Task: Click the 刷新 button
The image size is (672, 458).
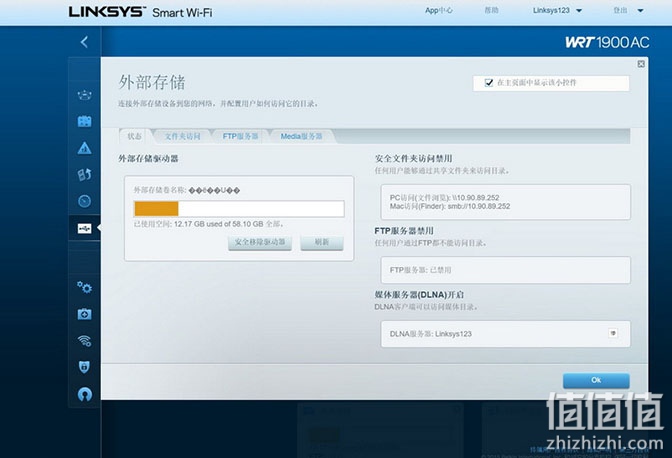Action: pos(322,242)
